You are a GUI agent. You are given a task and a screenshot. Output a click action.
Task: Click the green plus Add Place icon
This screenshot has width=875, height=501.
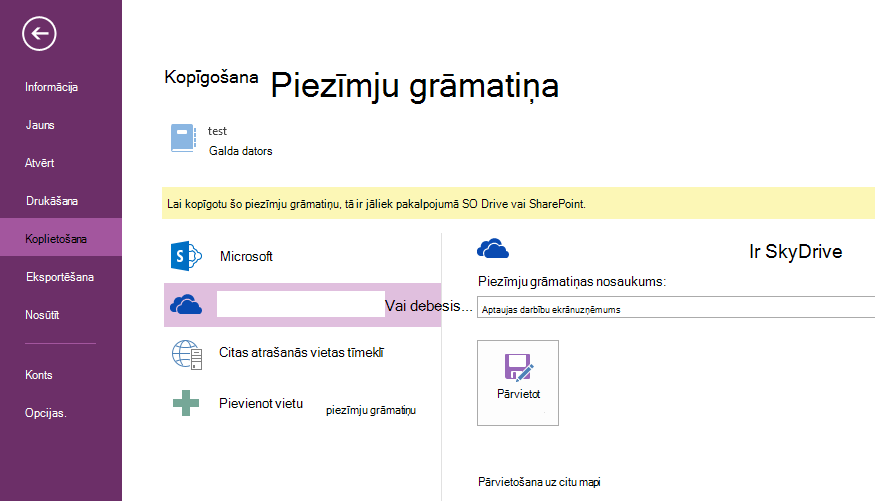tap(186, 403)
